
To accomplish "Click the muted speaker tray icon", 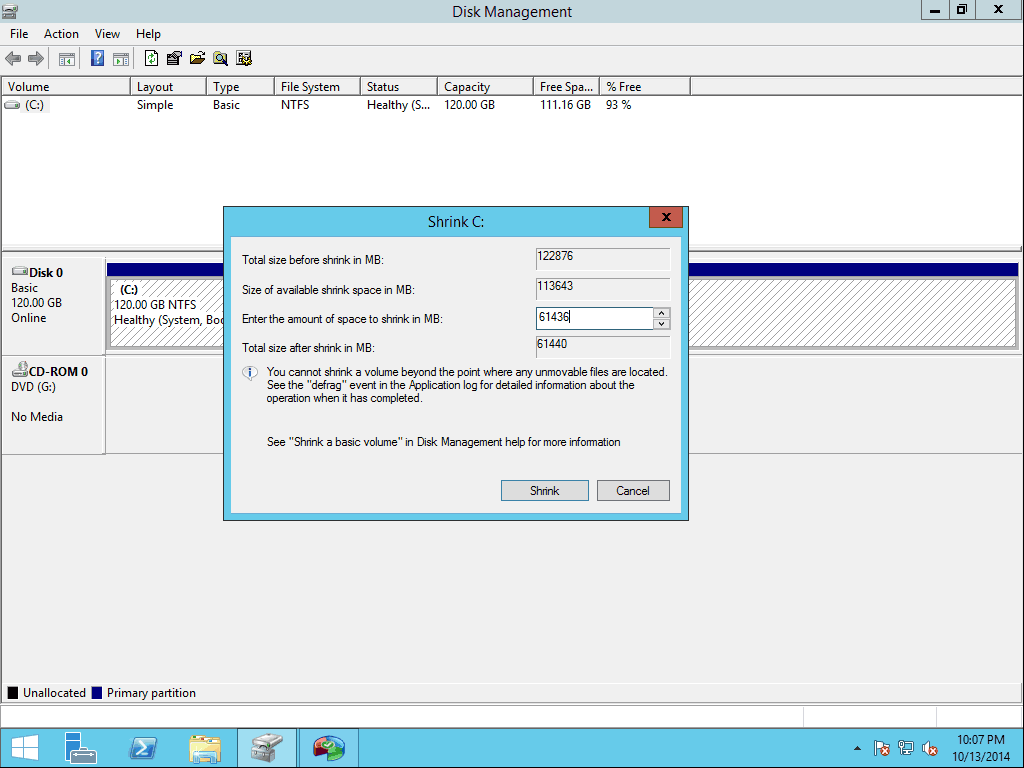I will coord(930,748).
